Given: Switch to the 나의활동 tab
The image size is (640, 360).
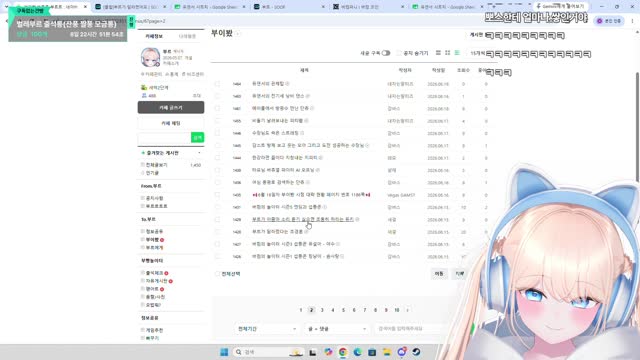Looking at the screenshot, I should point(187,36).
